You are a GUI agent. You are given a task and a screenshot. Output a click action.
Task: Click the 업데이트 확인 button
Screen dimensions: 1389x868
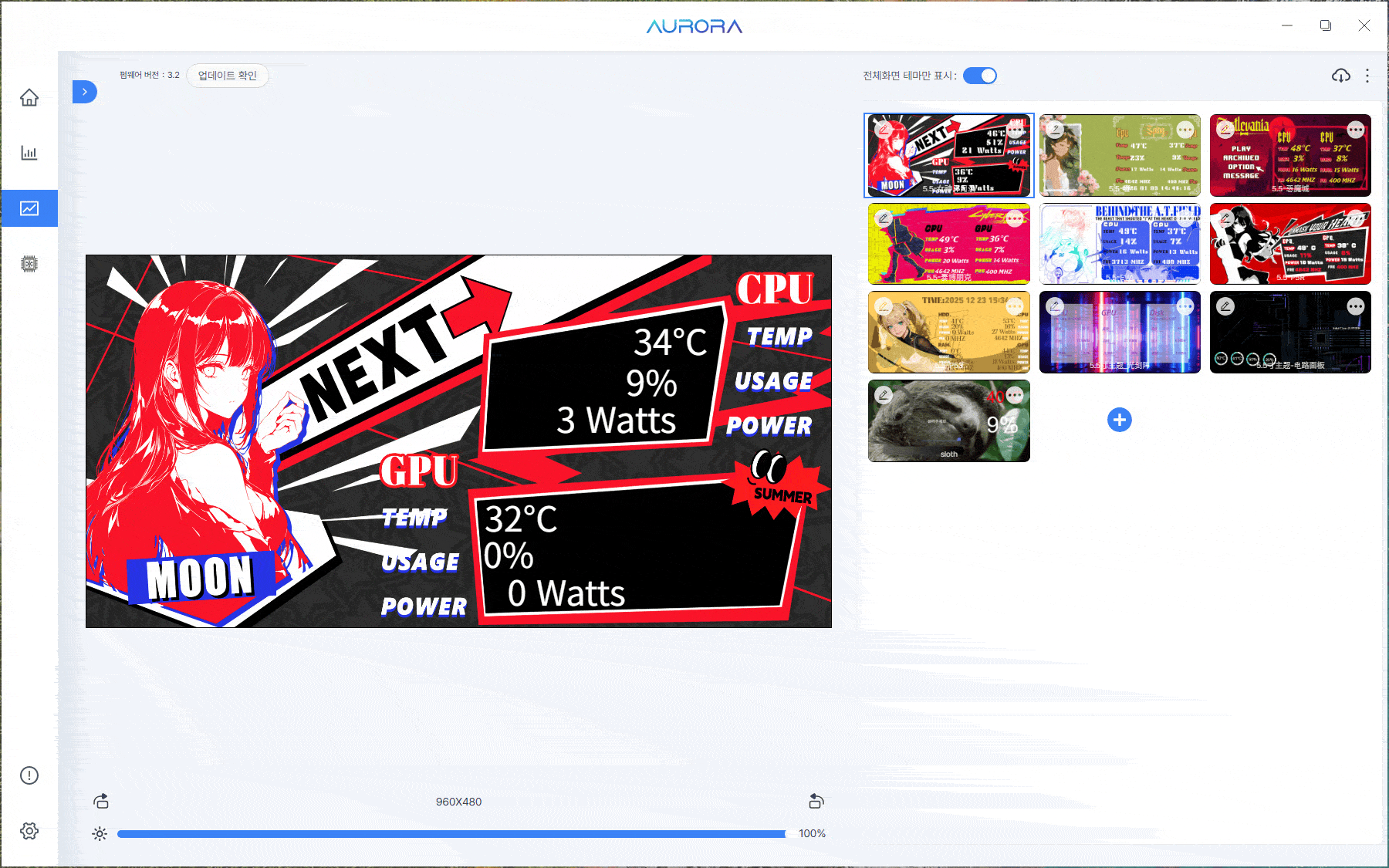(x=227, y=76)
